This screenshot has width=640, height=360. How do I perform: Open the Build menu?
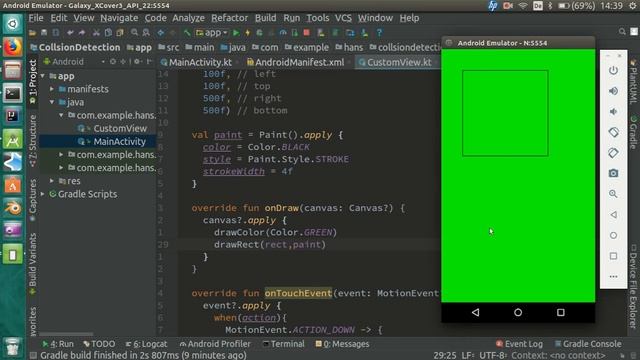(266, 18)
